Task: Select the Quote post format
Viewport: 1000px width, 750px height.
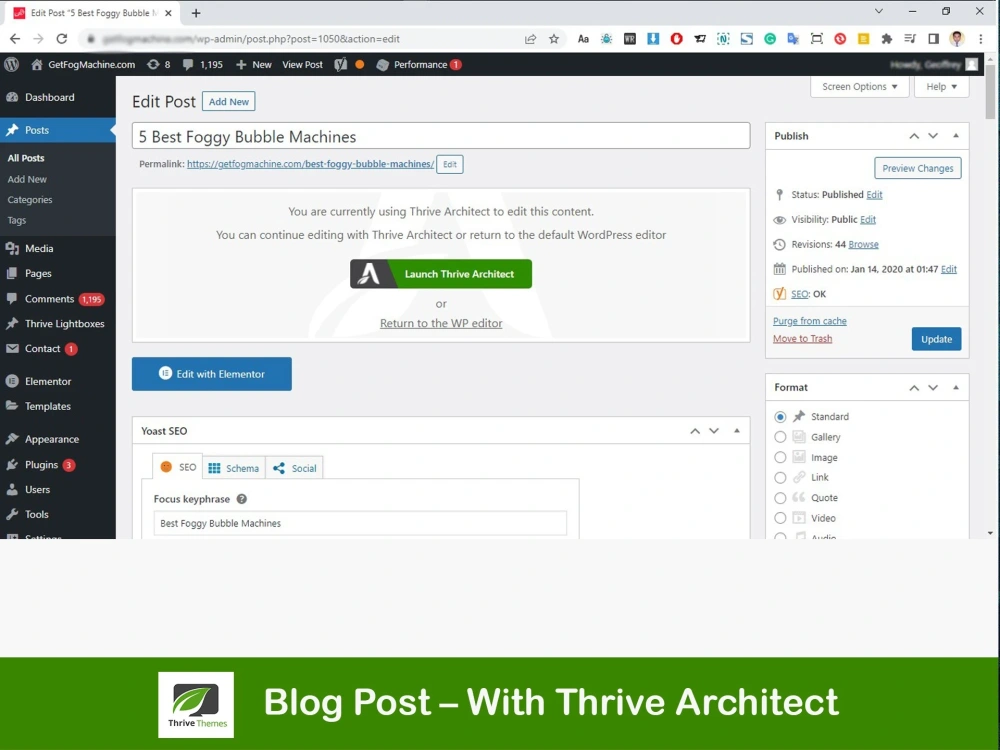Action: coord(780,497)
